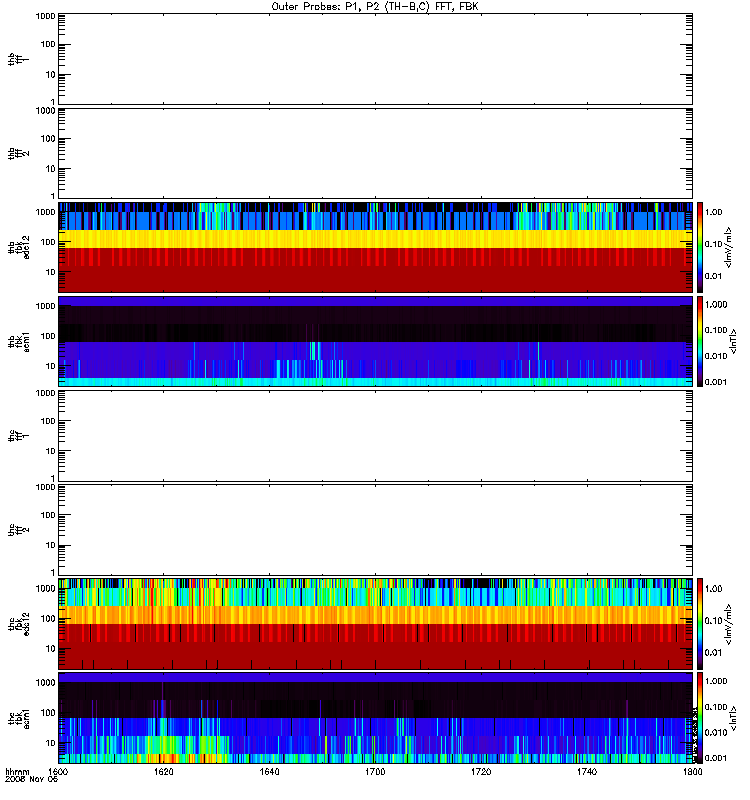Select the empty thc fff 1 panel
Viewport: 750px width, 800px height.
(x=375, y=436)
